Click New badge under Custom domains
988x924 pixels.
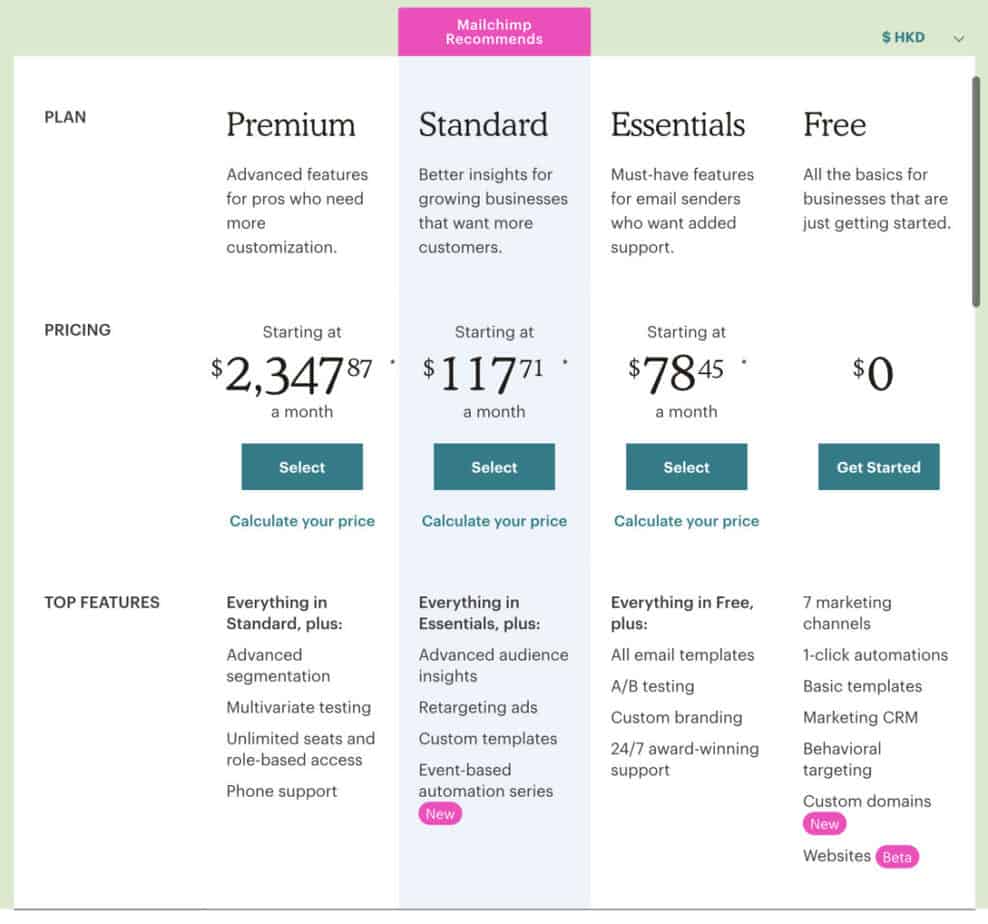tap(824, 824)
